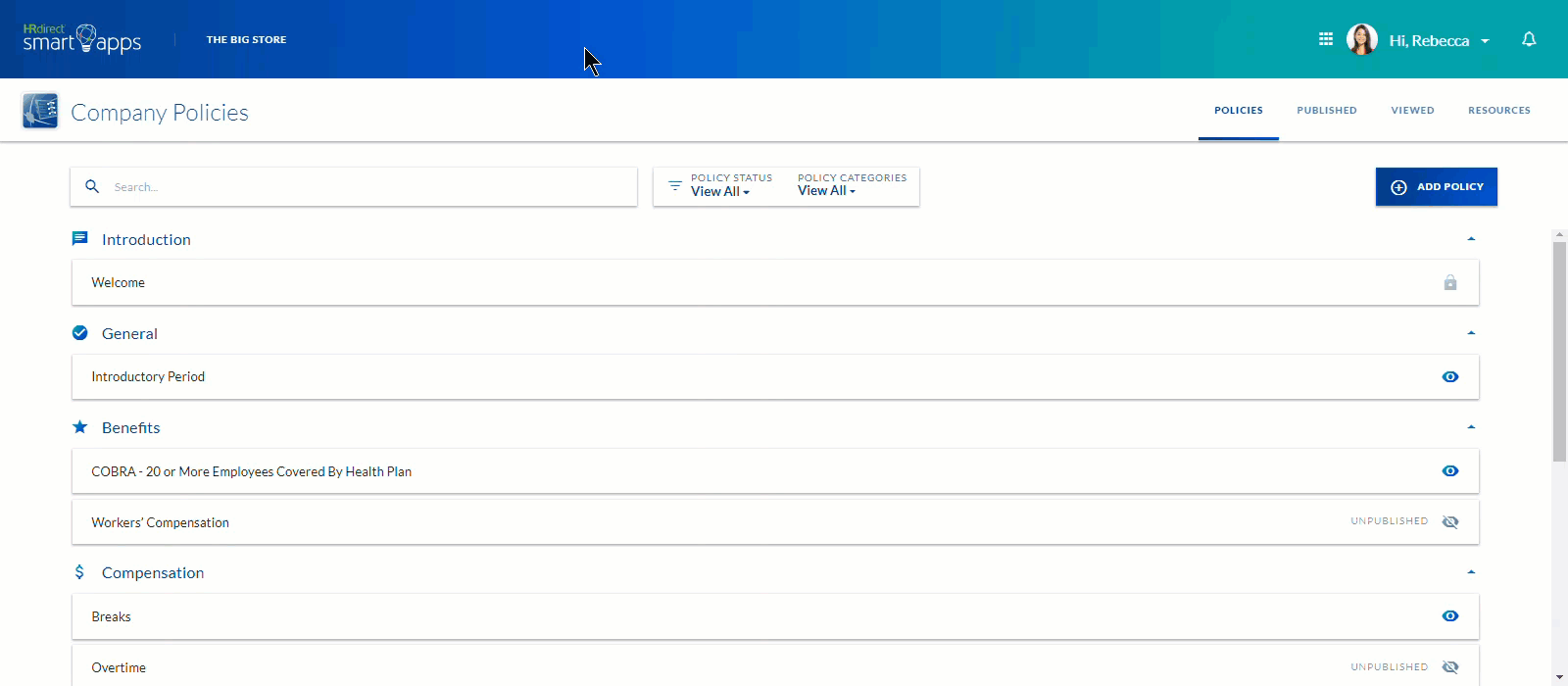Viewport: 1568px width, 686px height.
Task: Click the Compensation section dollar icon
Action: point(79,571)
